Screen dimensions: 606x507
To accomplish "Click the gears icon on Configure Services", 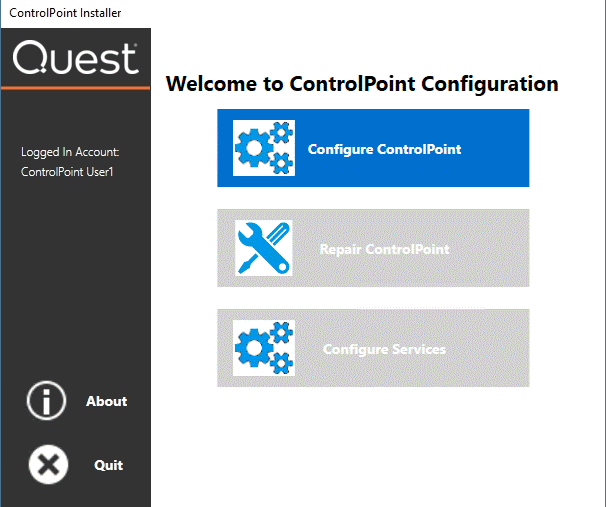I will pyautogui.click(x=264, y=348).
